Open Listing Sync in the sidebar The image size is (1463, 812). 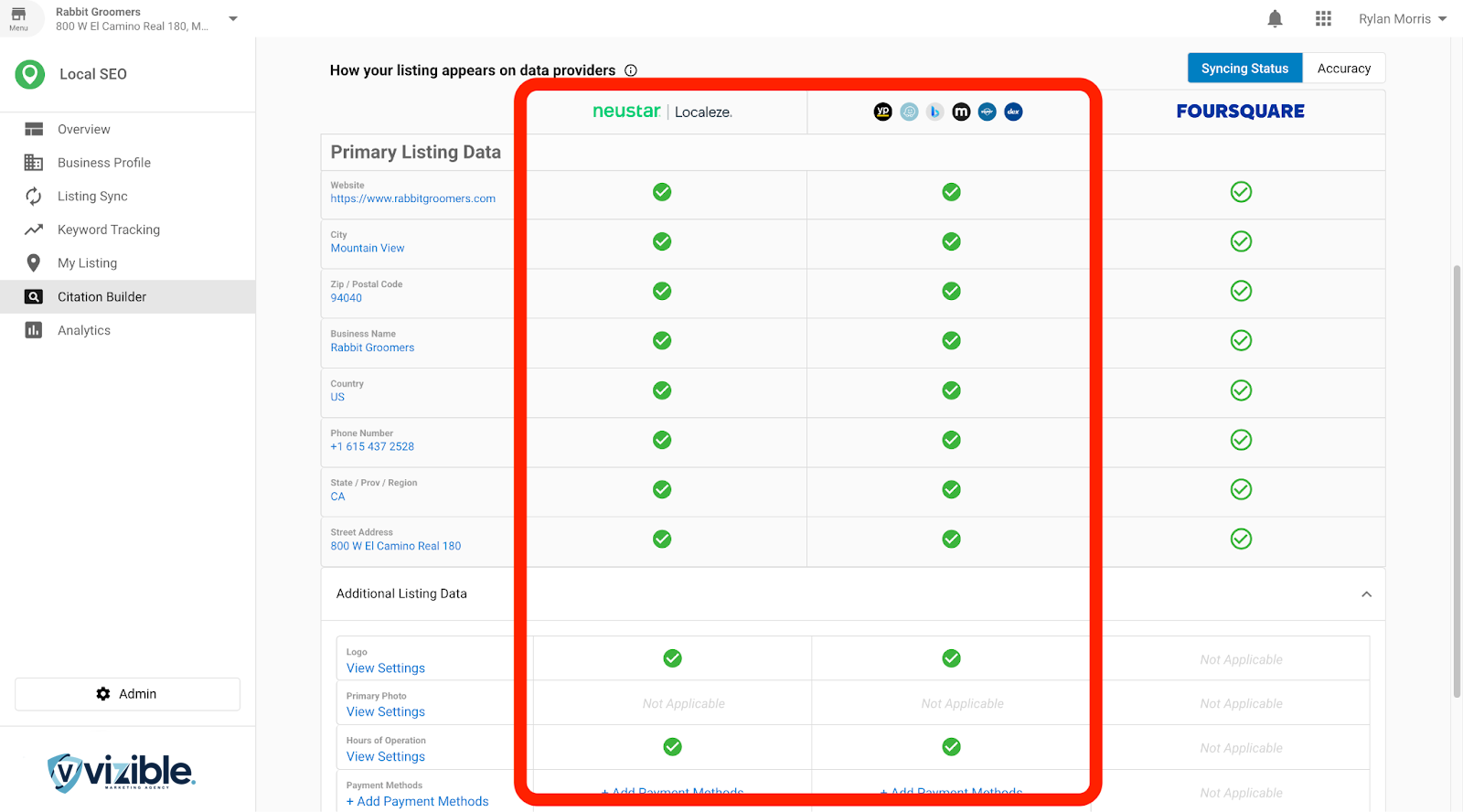click(92, 197)
